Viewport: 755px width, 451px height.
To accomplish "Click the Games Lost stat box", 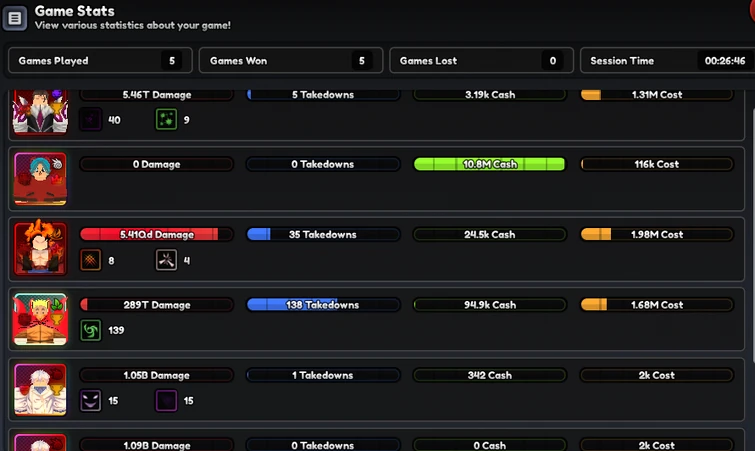I will coord(482,61).
